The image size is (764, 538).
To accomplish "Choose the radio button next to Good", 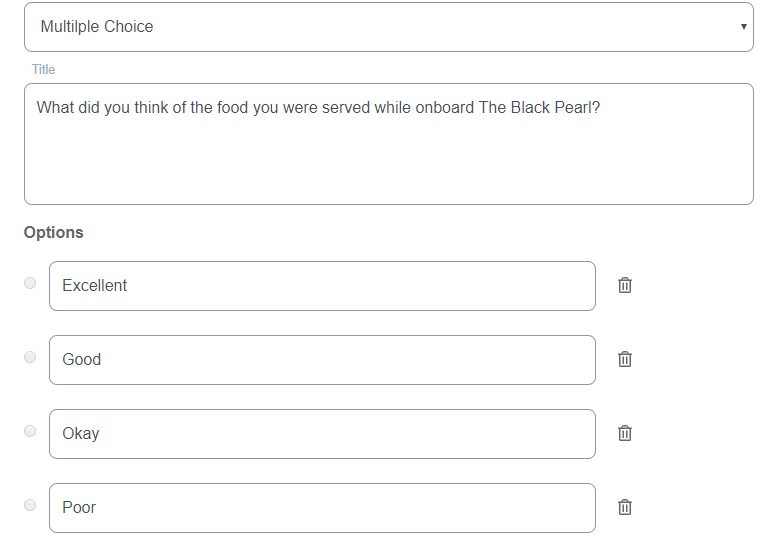I will 30,357.
